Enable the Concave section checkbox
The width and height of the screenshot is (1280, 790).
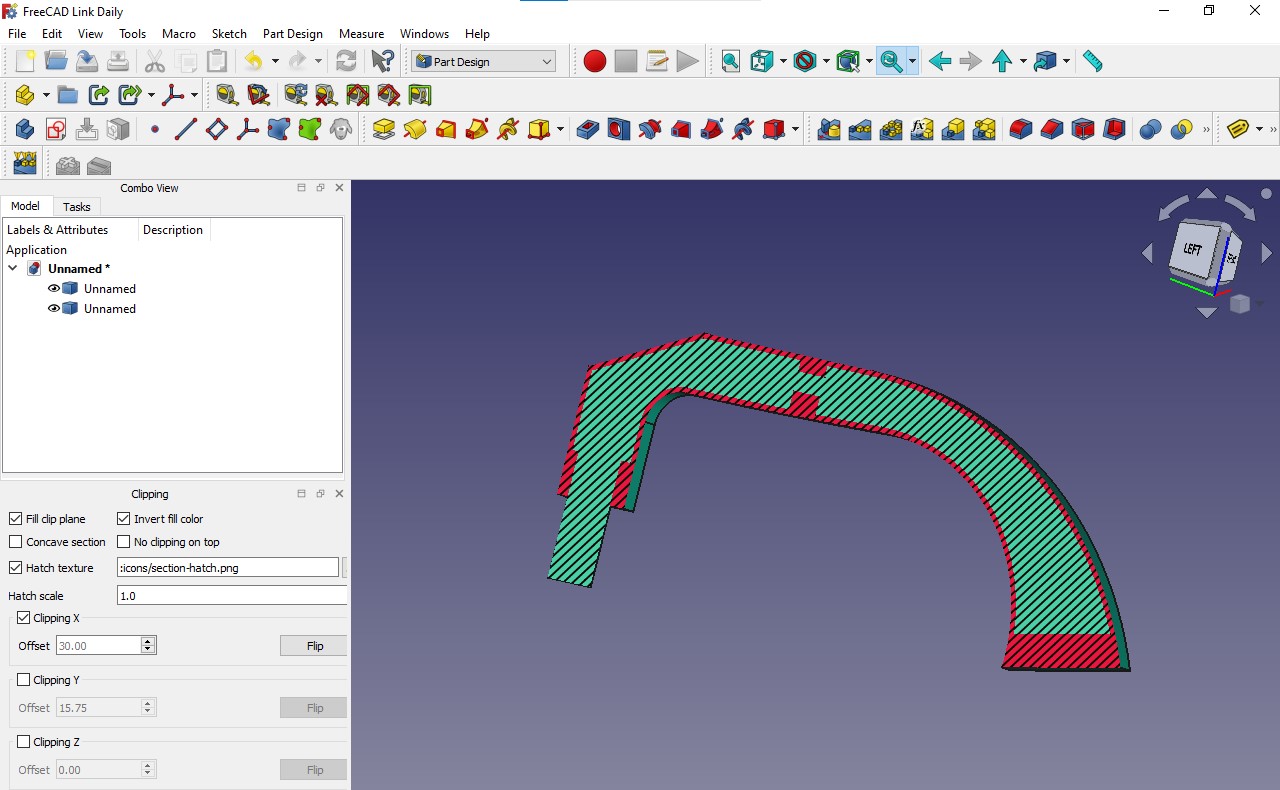click(16, 542)
